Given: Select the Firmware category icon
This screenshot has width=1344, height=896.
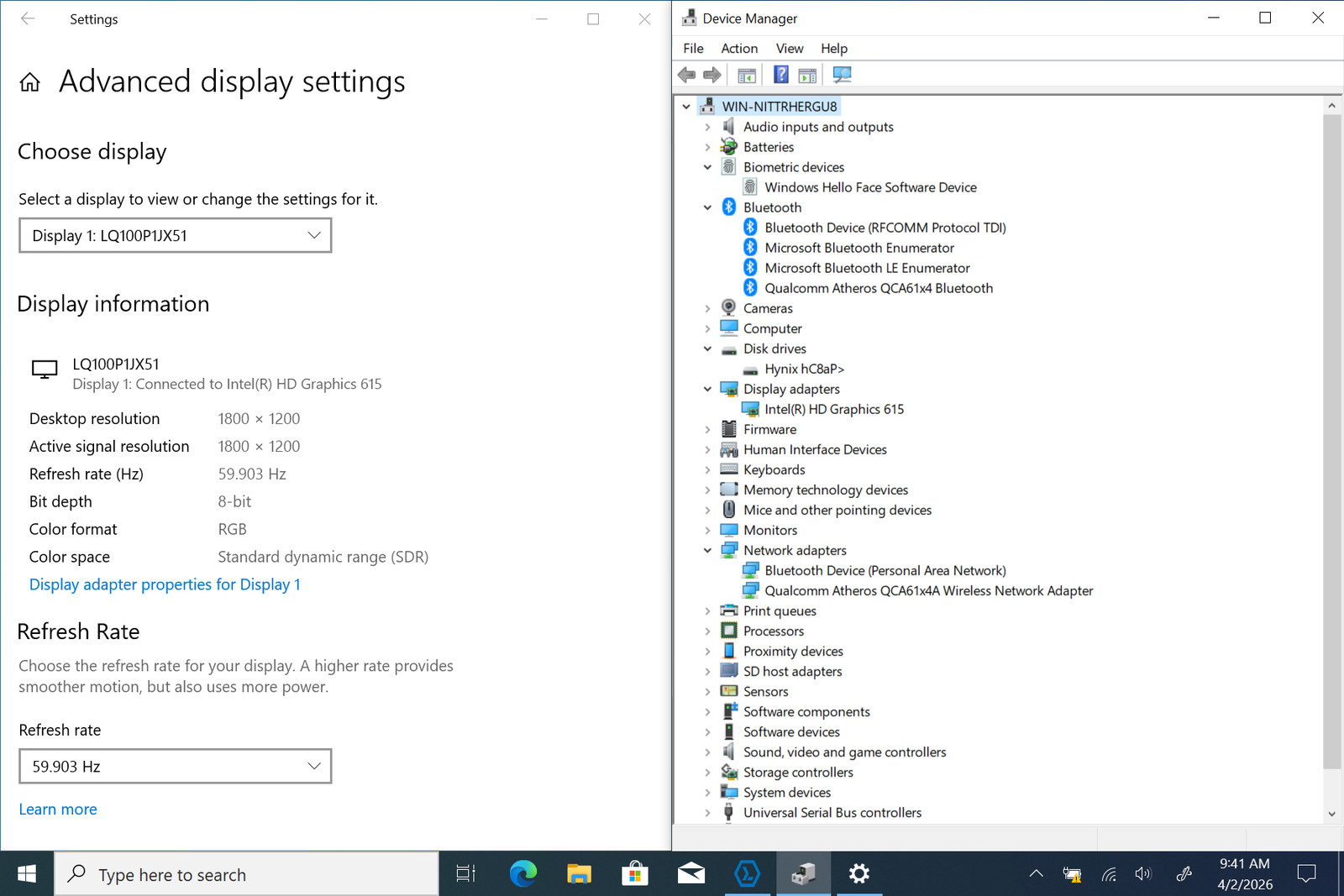Looking at the screenshot, I should pos(729,429).
